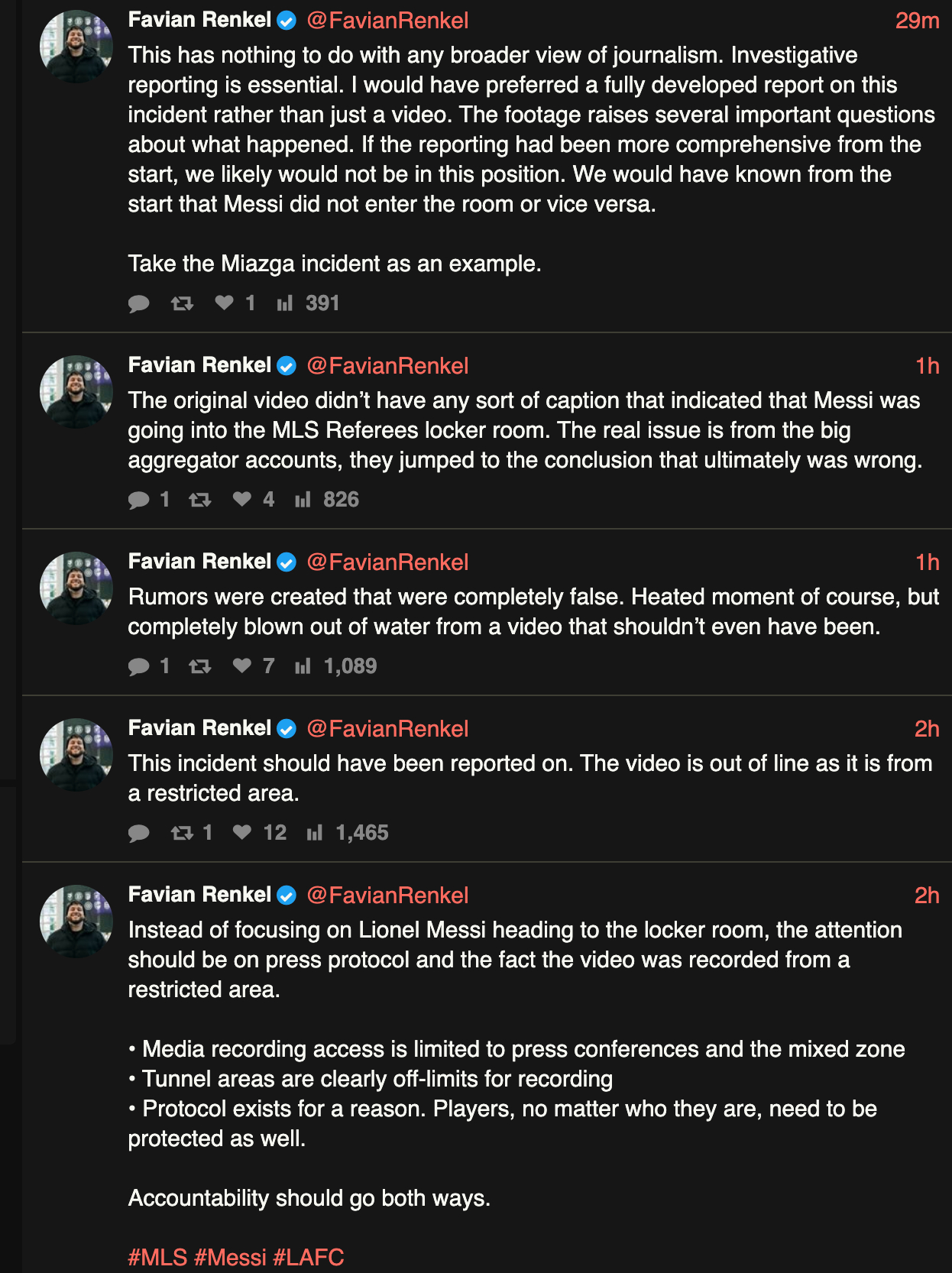Open the 29m timestamp permalink
Screen dimensions: 952x1273
point(917,21)
